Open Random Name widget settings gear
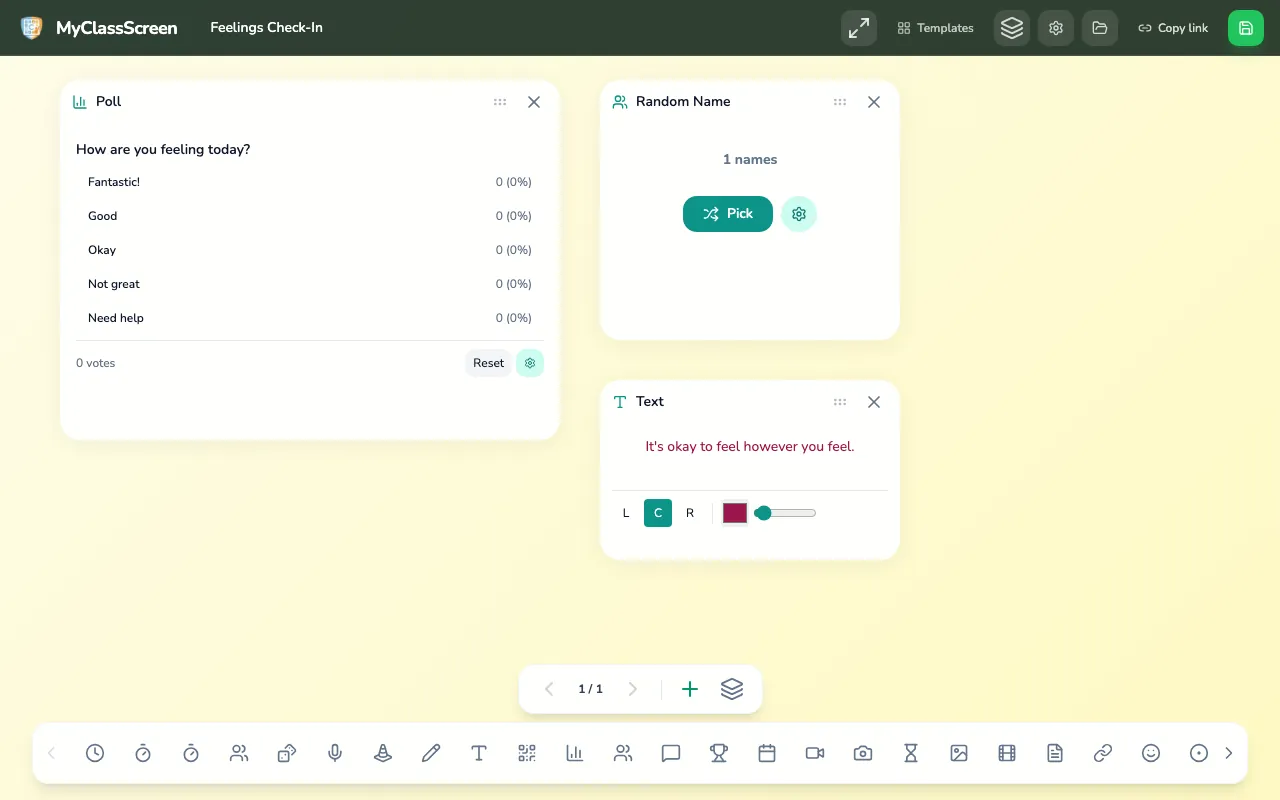The width and height of the screenshot is (1280, 800). [799, 214]
